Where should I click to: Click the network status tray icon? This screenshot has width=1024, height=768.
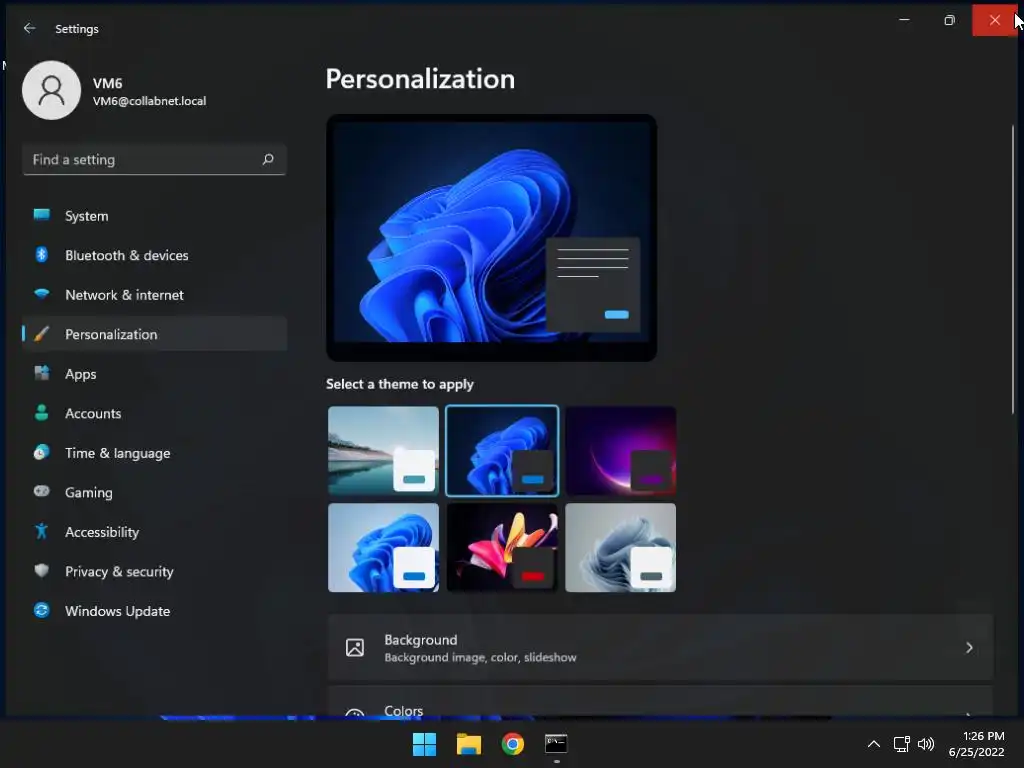pos(902,744)
